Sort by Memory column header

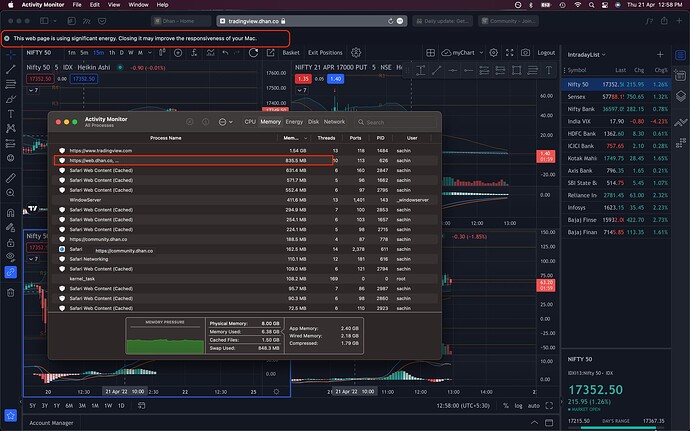(x=294, y=138)
